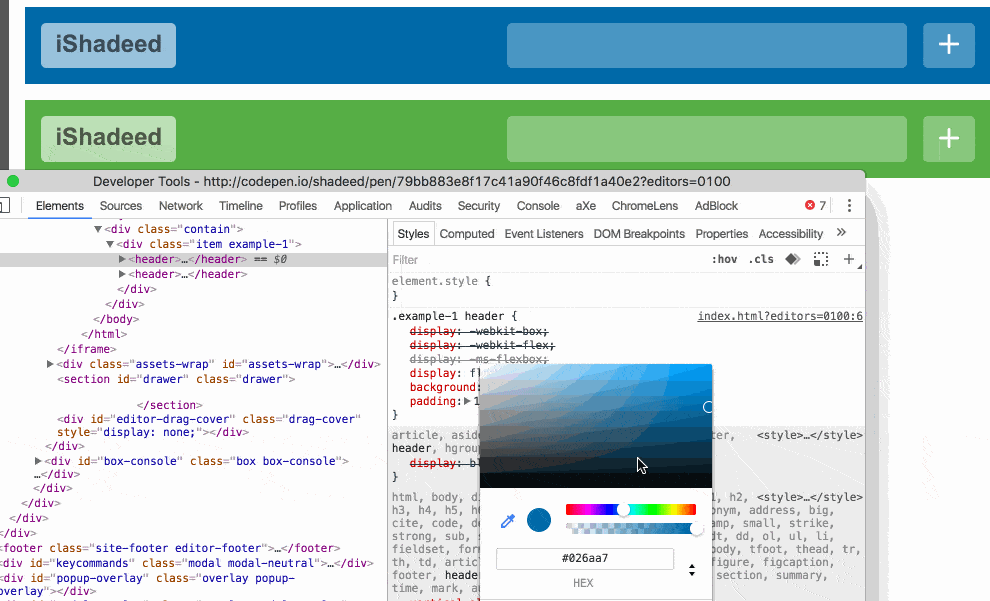Toggle the .cls class editor
990x601 pixels.
pyautogui.click(x=761, y=259)
